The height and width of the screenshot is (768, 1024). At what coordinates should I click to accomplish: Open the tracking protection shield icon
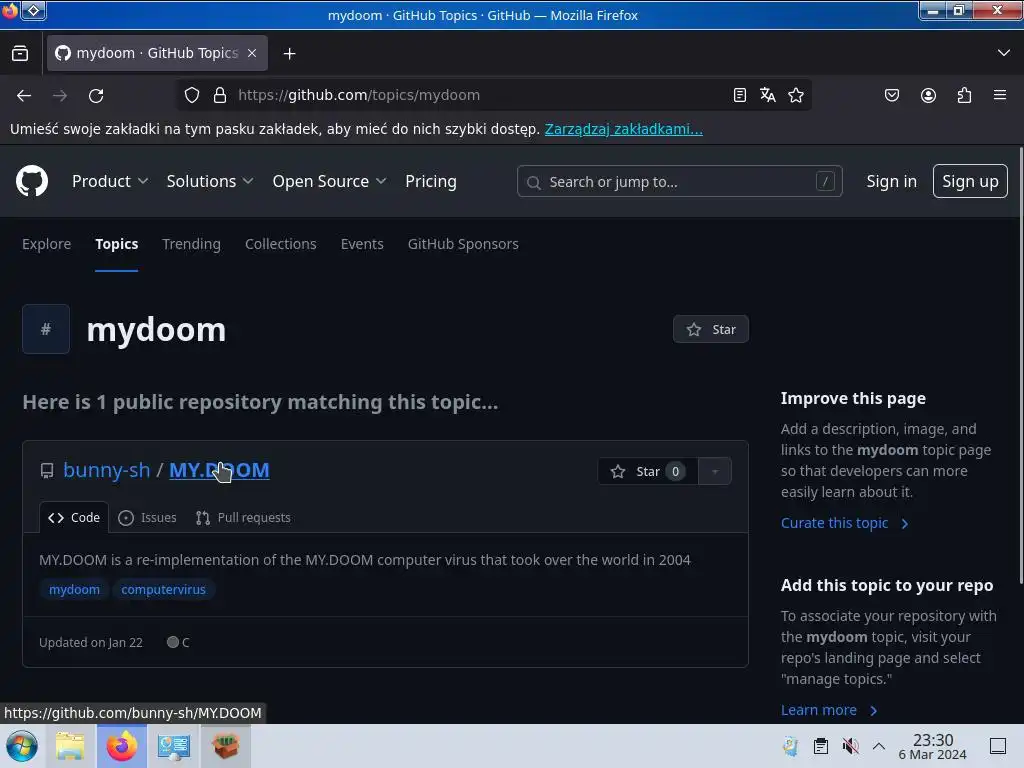point(192,95)
